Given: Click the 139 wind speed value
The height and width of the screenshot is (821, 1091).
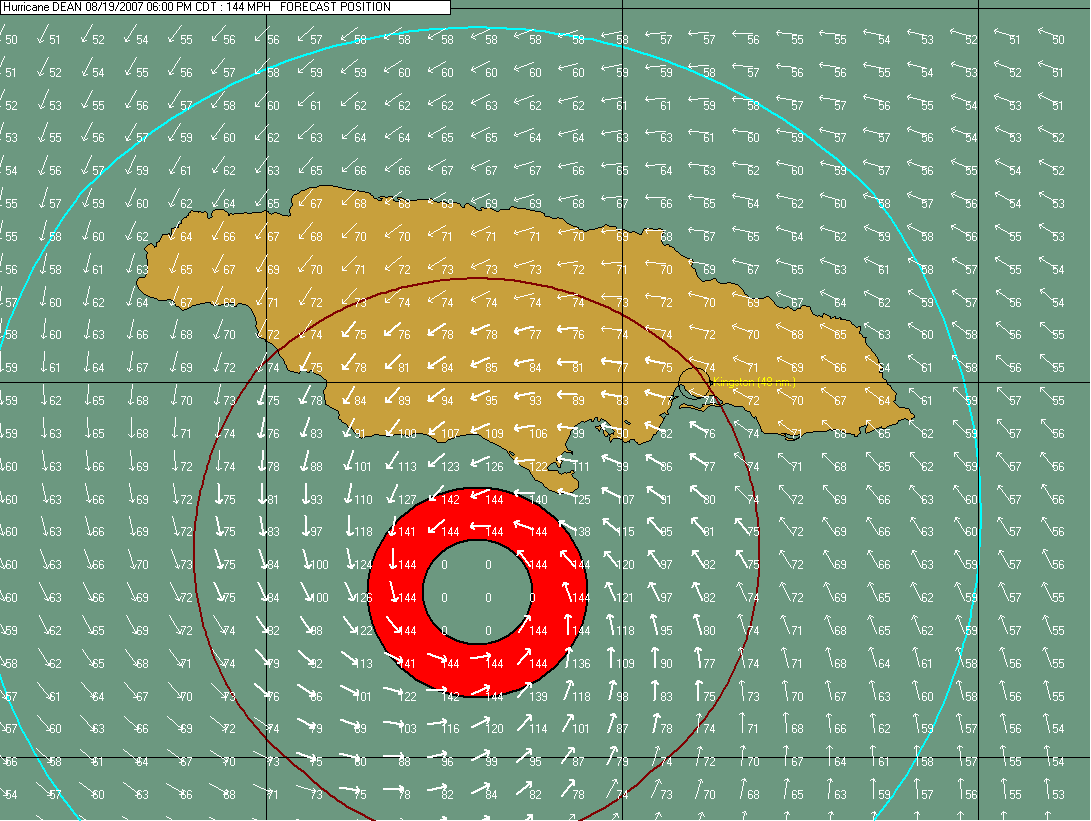Looking at the screenshot, I should 539,696.
